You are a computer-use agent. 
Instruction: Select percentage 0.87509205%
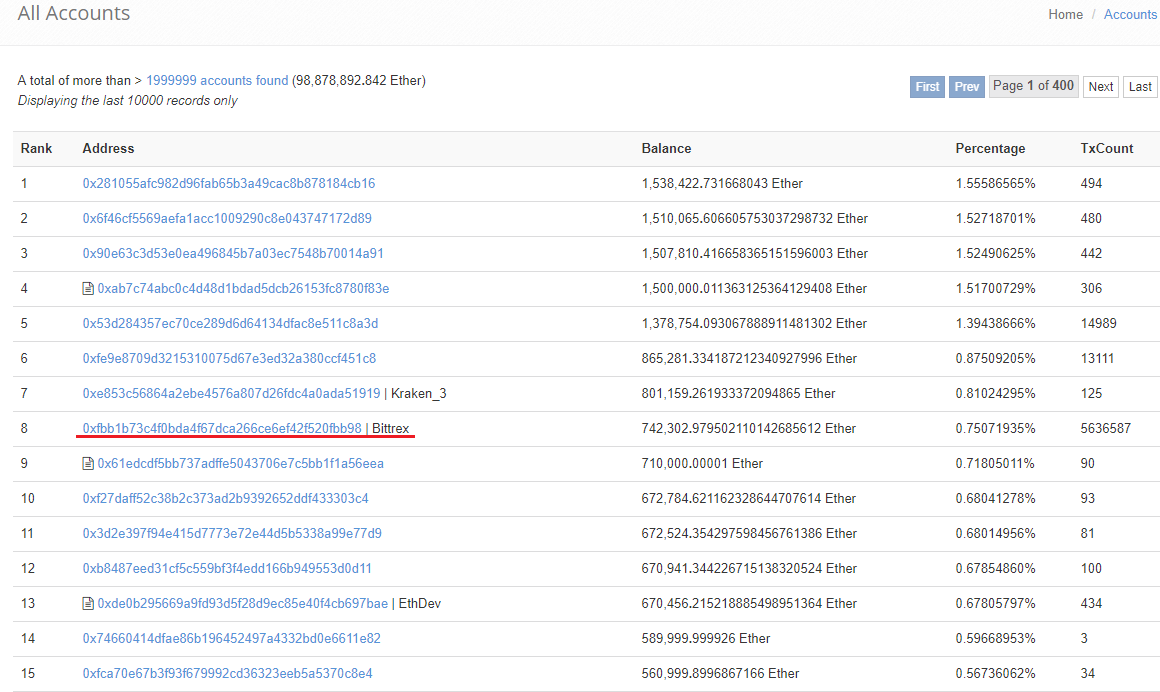pyautogui.click(x=995, y=358)
